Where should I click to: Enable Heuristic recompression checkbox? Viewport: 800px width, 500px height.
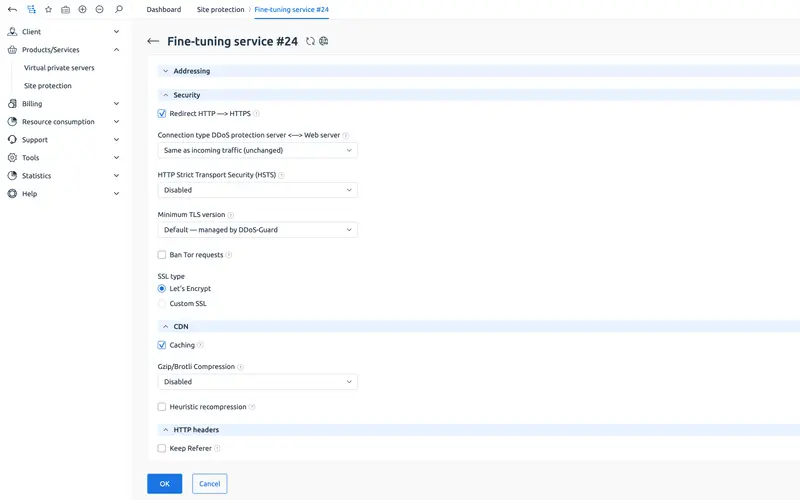[162, 407]
